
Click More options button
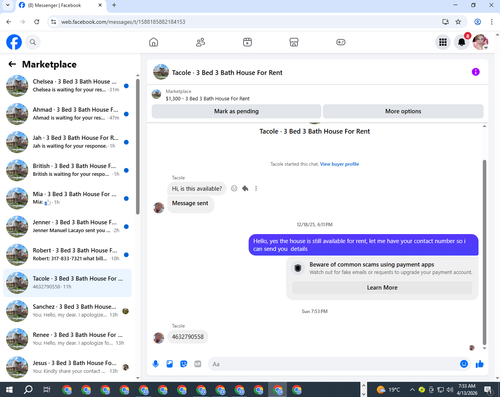click(x=403, y=111)
